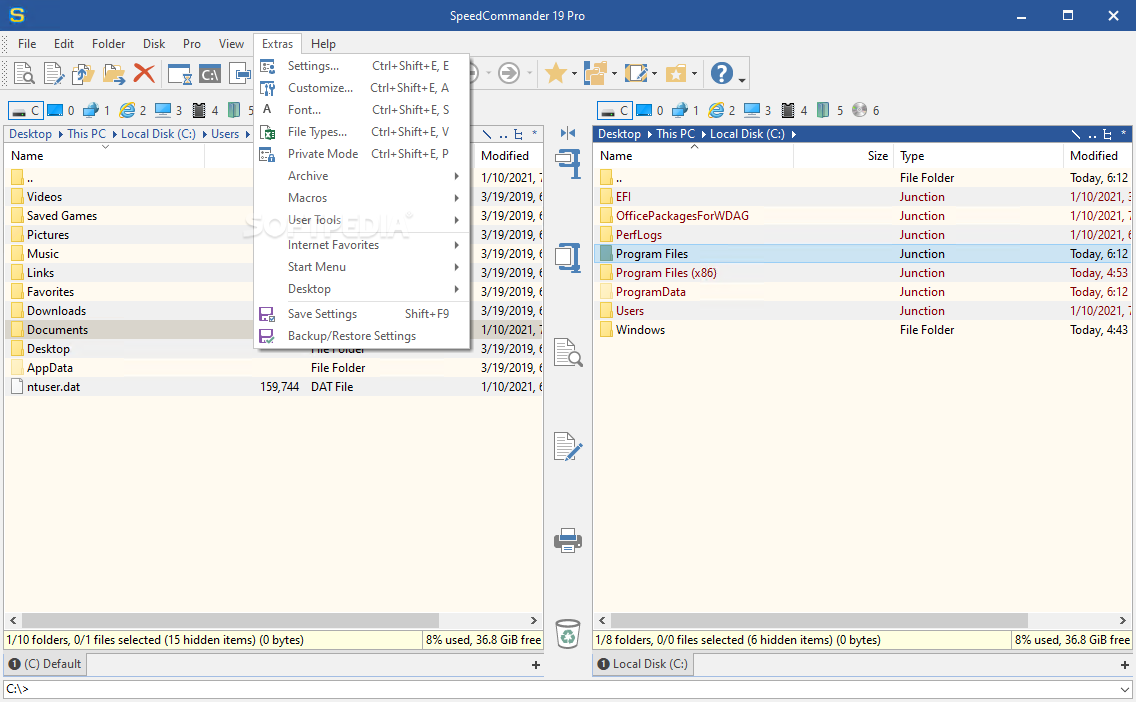Click the window with hourglass toolbar icon
Viewport: 1136px width, 702px height.
coord(180,74)
